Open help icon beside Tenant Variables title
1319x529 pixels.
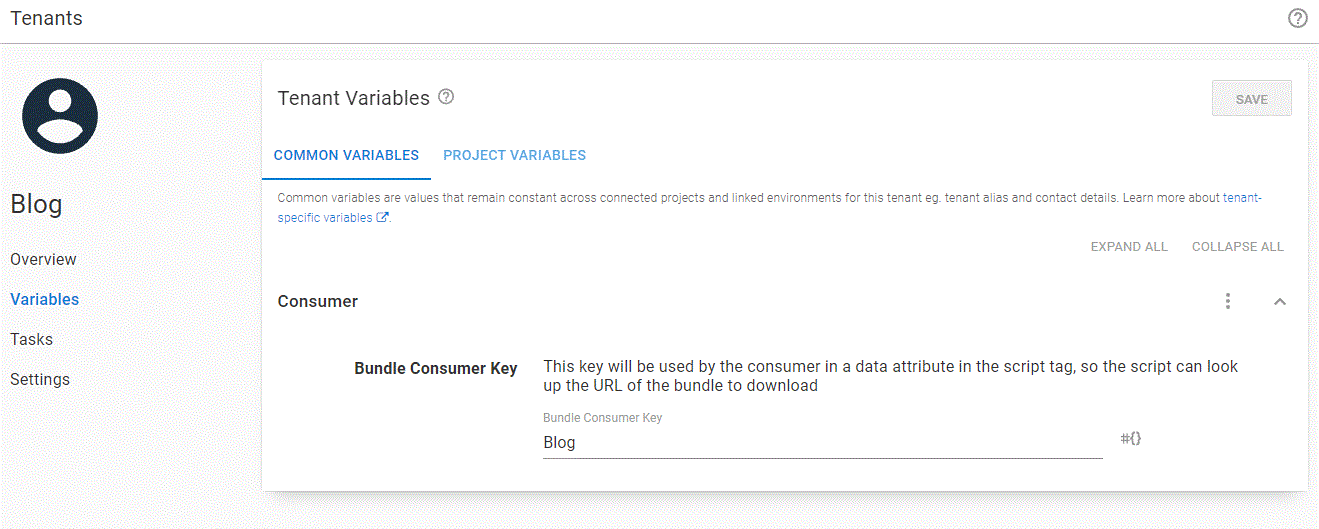tap(447, 97)
